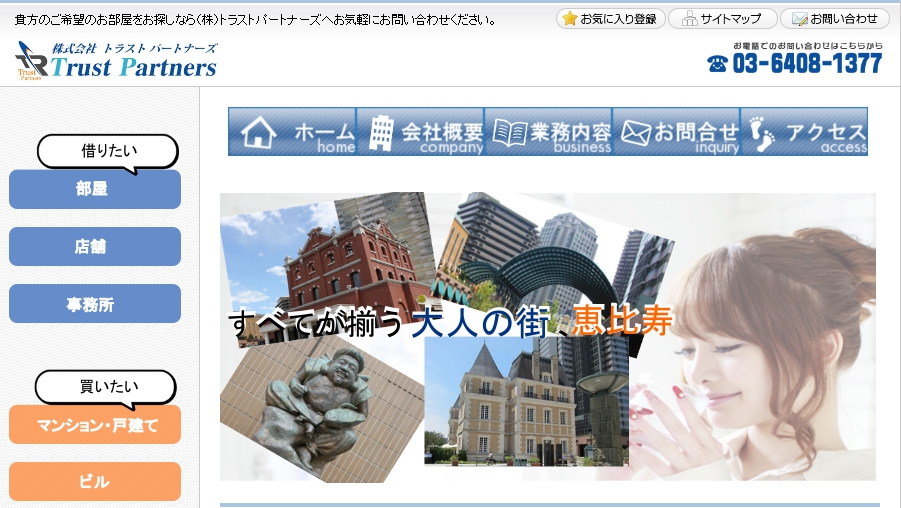Select the マンション・戸建て purchase button
Viewport: 901px width, 508px height.
click(x=95, y=425)
